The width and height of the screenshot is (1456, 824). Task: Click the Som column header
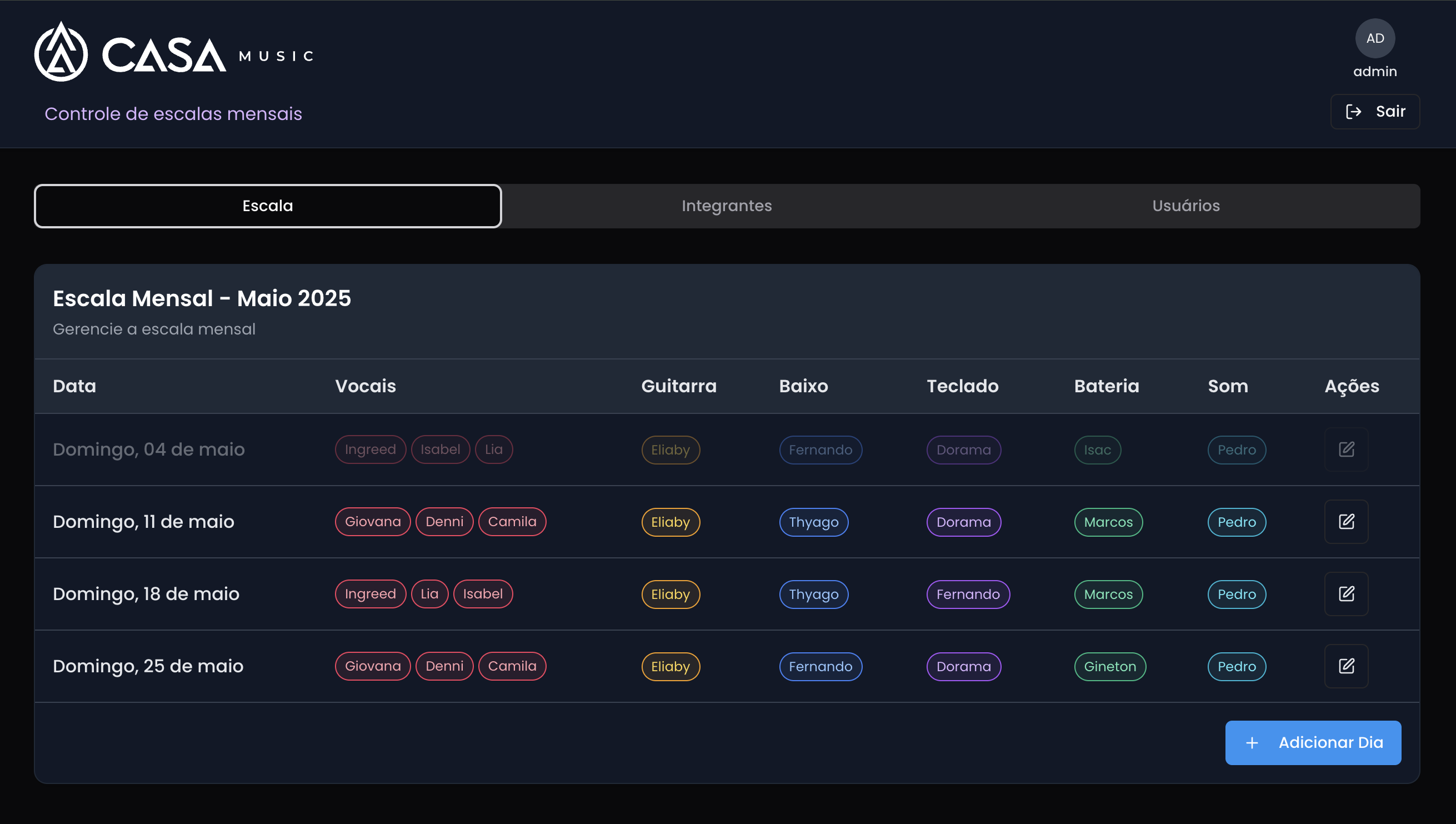pos(1228,386)
